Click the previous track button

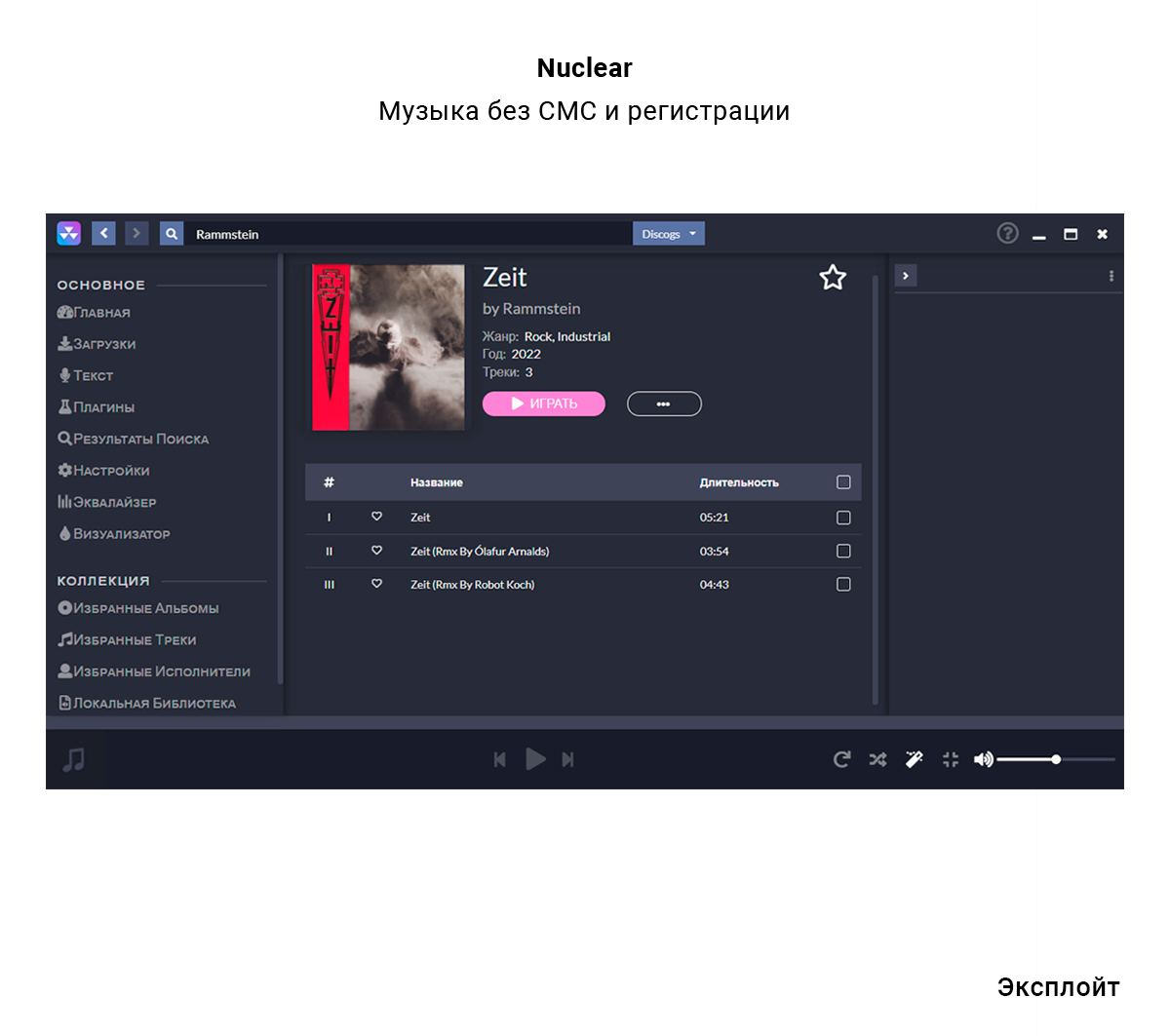[x=499, y=759]
